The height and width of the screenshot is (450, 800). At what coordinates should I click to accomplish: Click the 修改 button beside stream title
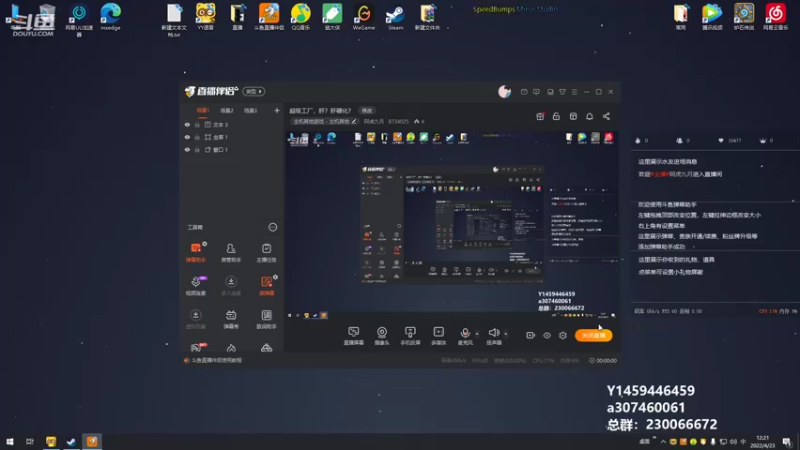(367, 111)
